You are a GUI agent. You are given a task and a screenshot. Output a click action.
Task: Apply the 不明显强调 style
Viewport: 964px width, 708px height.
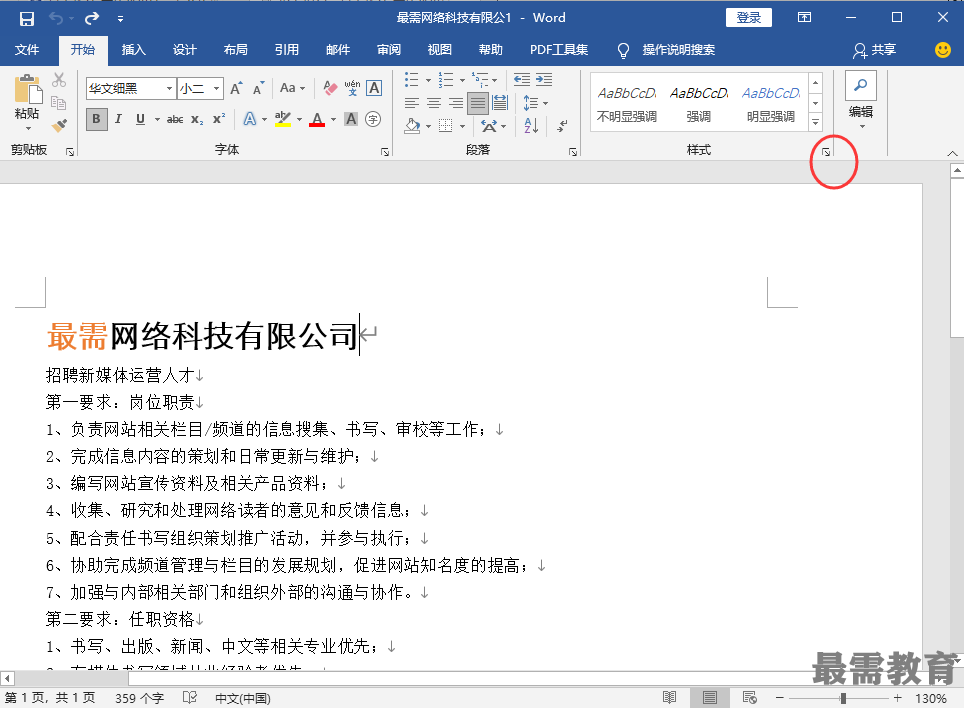626,103
